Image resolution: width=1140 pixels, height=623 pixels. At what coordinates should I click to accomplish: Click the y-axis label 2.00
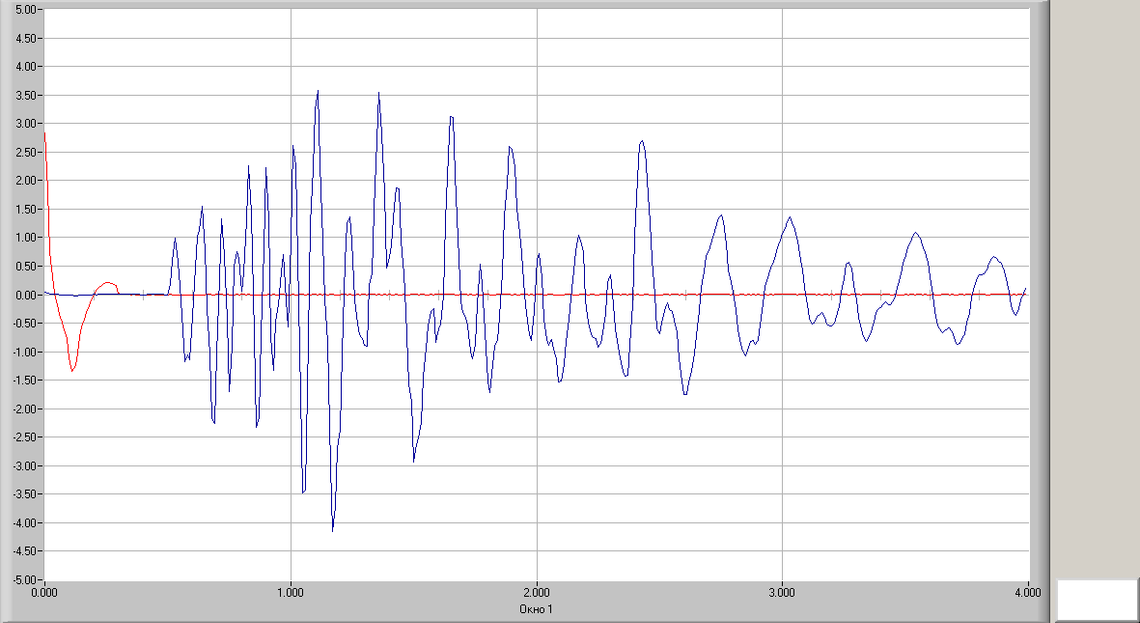click(24, 180)
